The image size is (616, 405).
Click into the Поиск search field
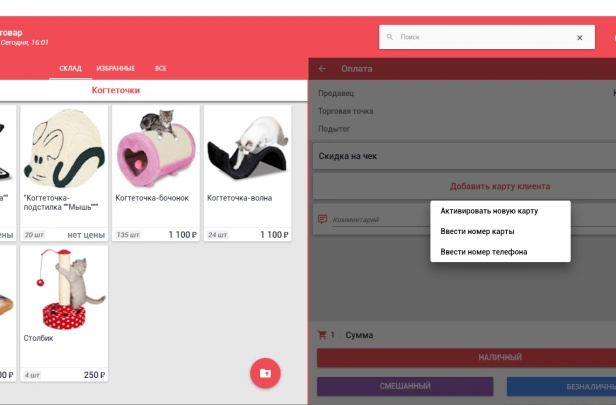point(480,37)
